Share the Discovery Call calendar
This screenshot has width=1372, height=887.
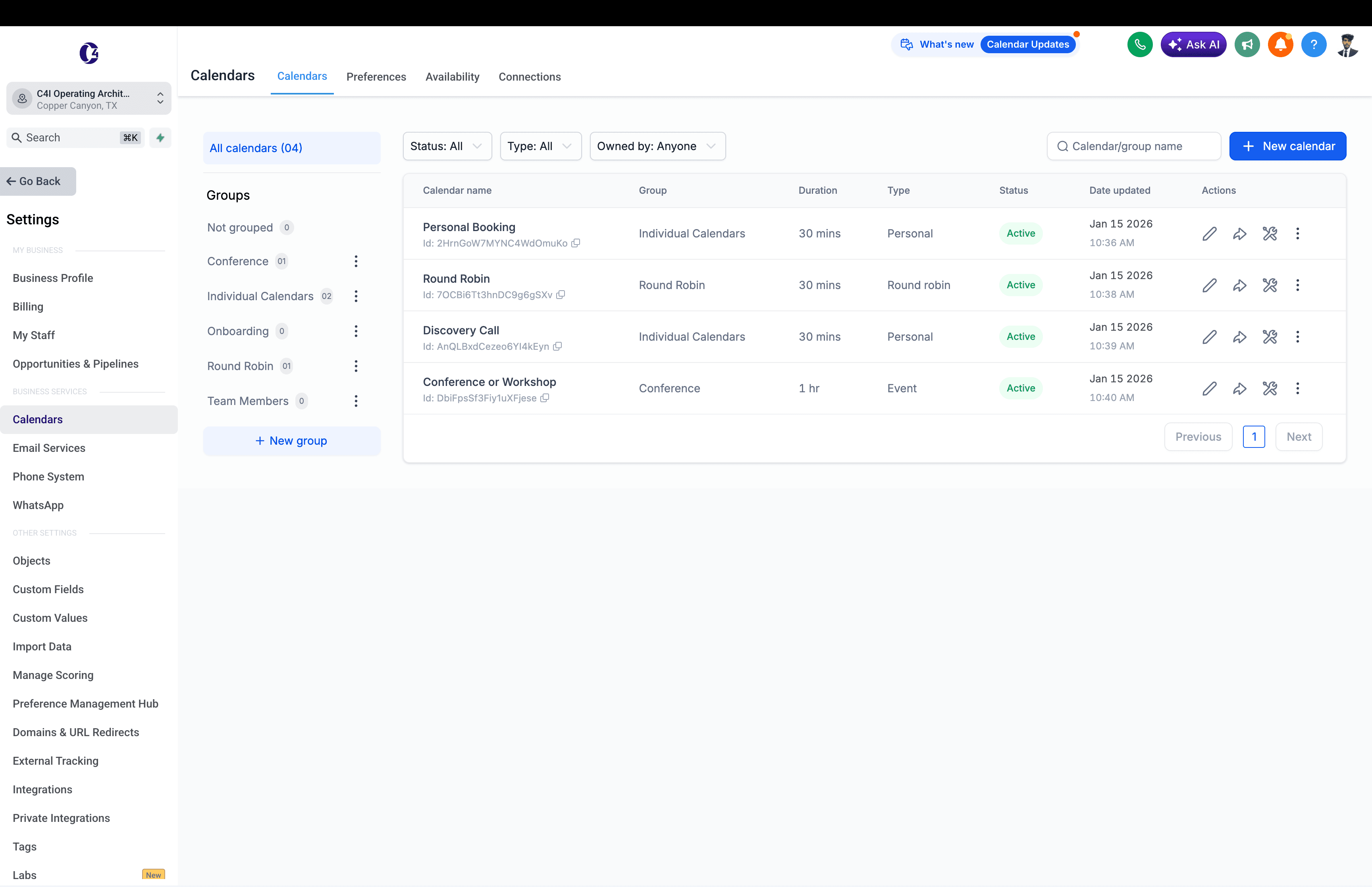(x=1239, y=336)
